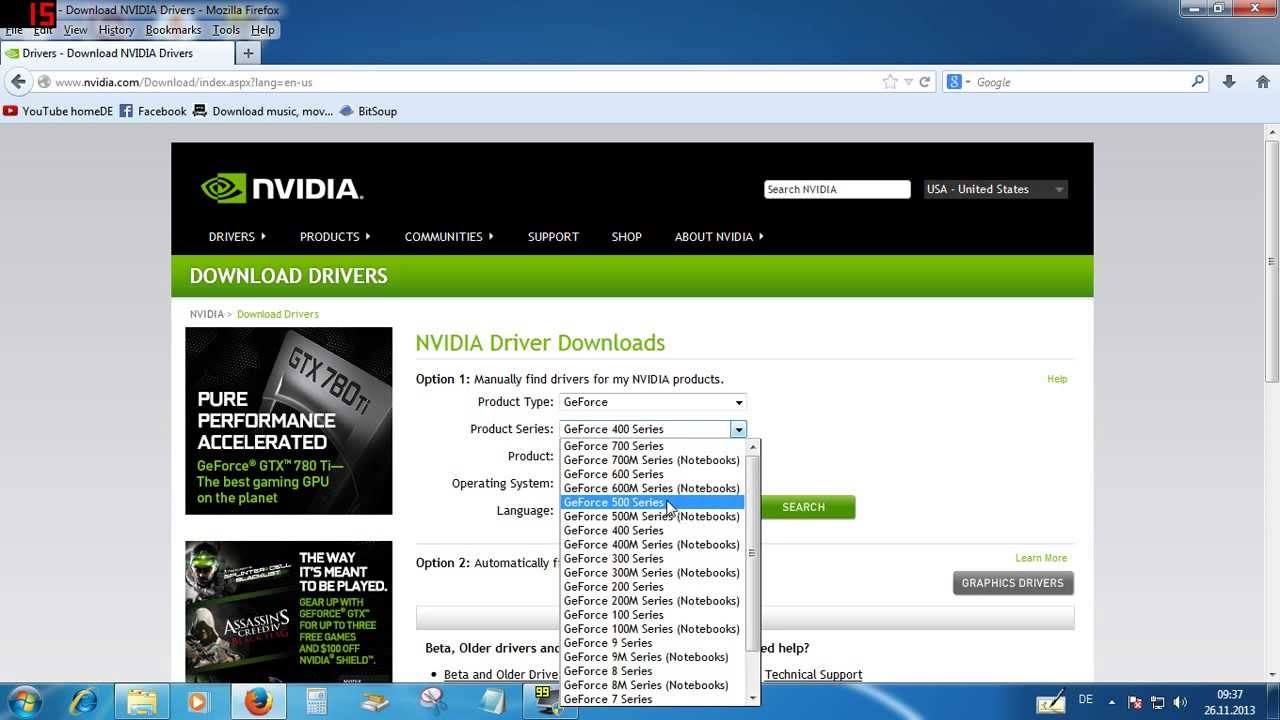Screen dimensions: 1280x720
Task: Expand the DRIVERS navigation menu
Action: [237, 237]
